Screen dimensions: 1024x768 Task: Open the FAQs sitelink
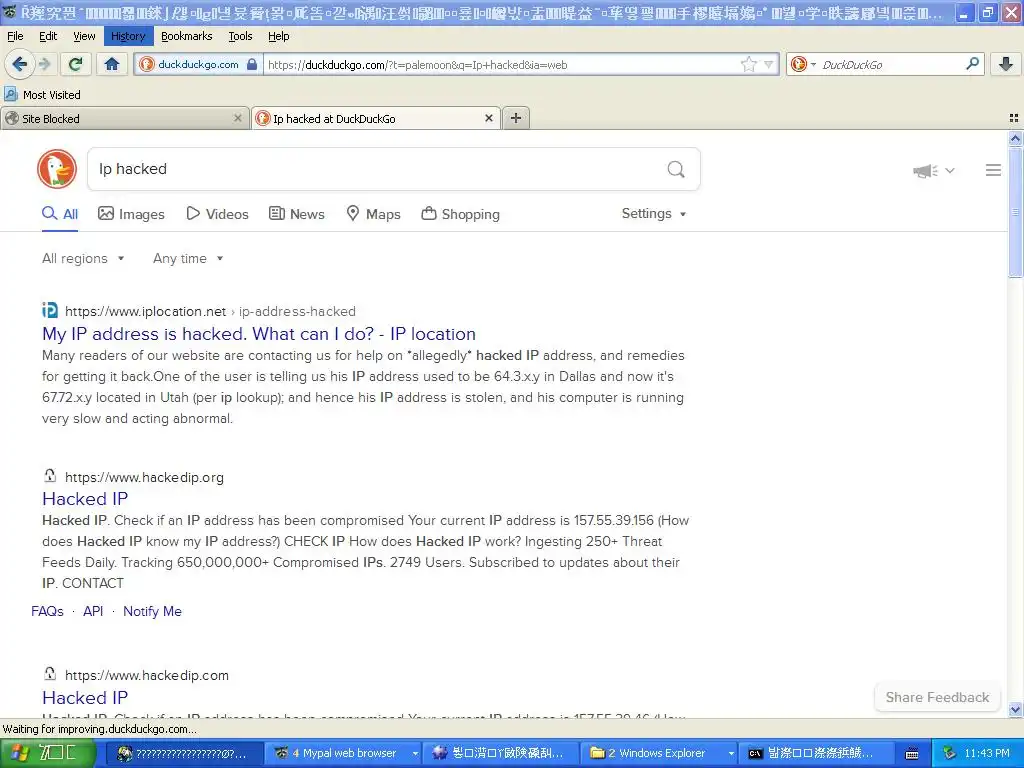point(48,611)
